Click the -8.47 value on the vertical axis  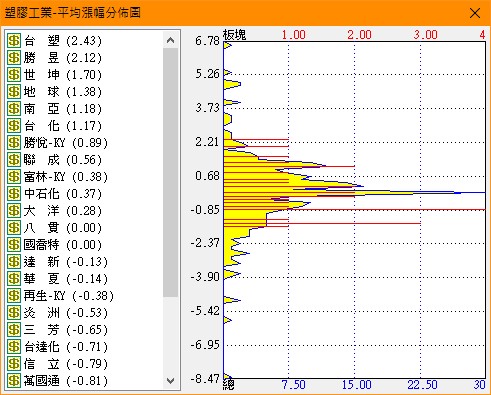205,379
